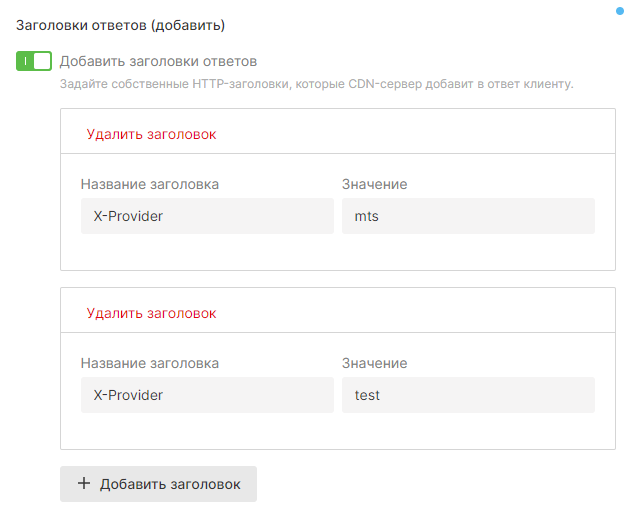Disable the 'Добавить заголовки ответов' toggle switch
The height and width of the screenshot is (518, 632).
pos(33,61)
